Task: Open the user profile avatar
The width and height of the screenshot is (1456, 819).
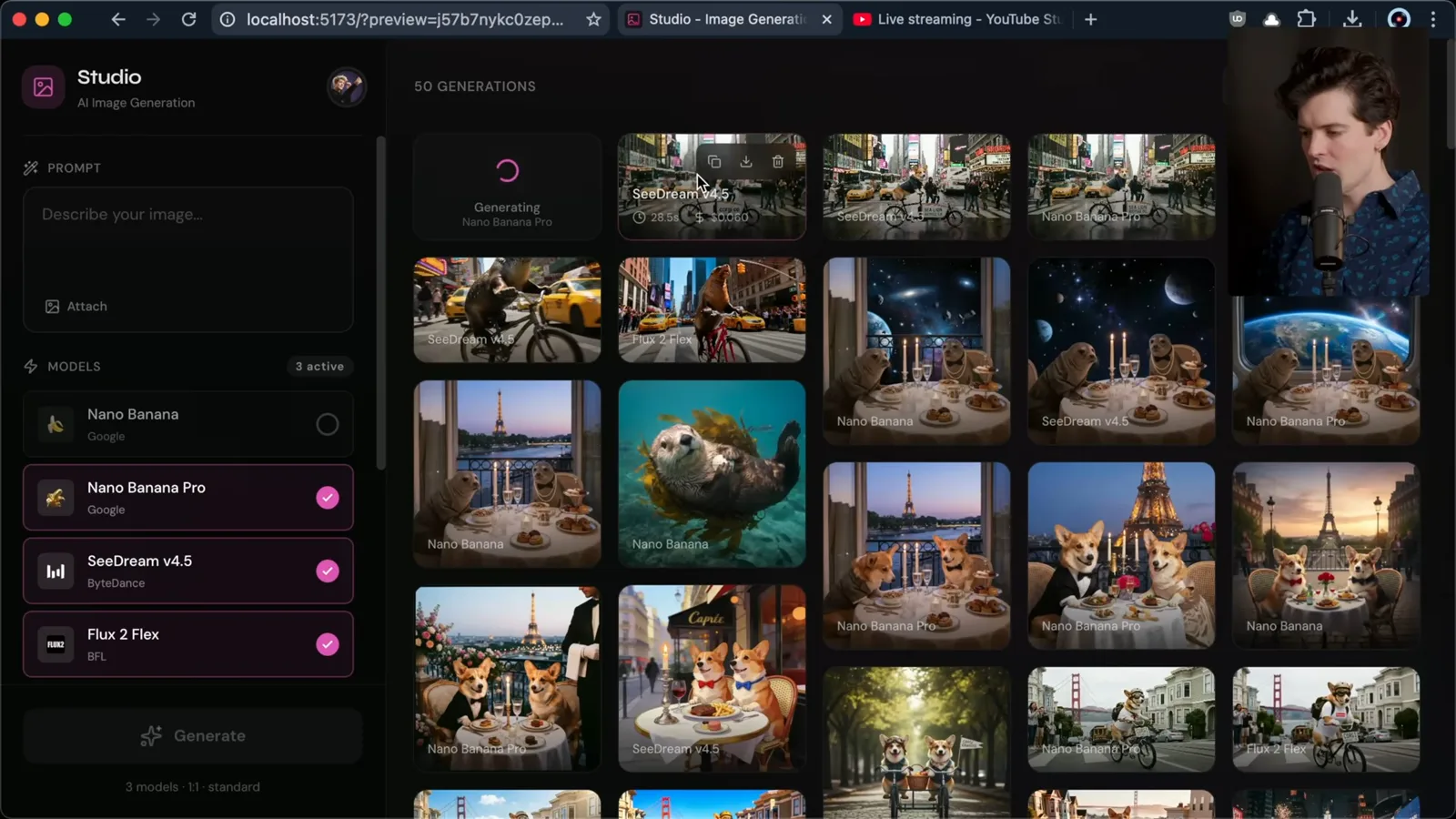Action: tap(346, 87)
